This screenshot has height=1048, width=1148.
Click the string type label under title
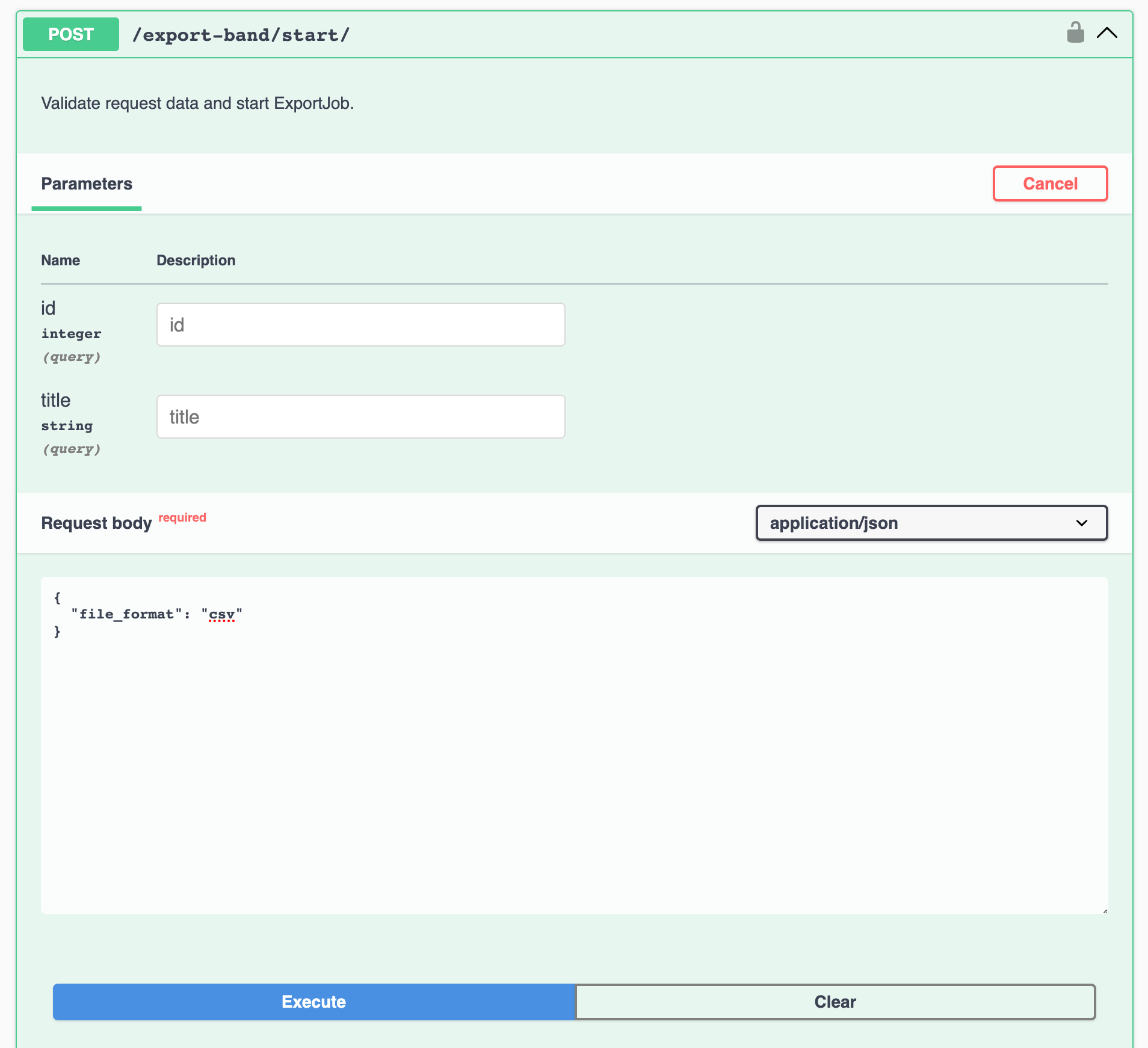(x=67, y=425)
